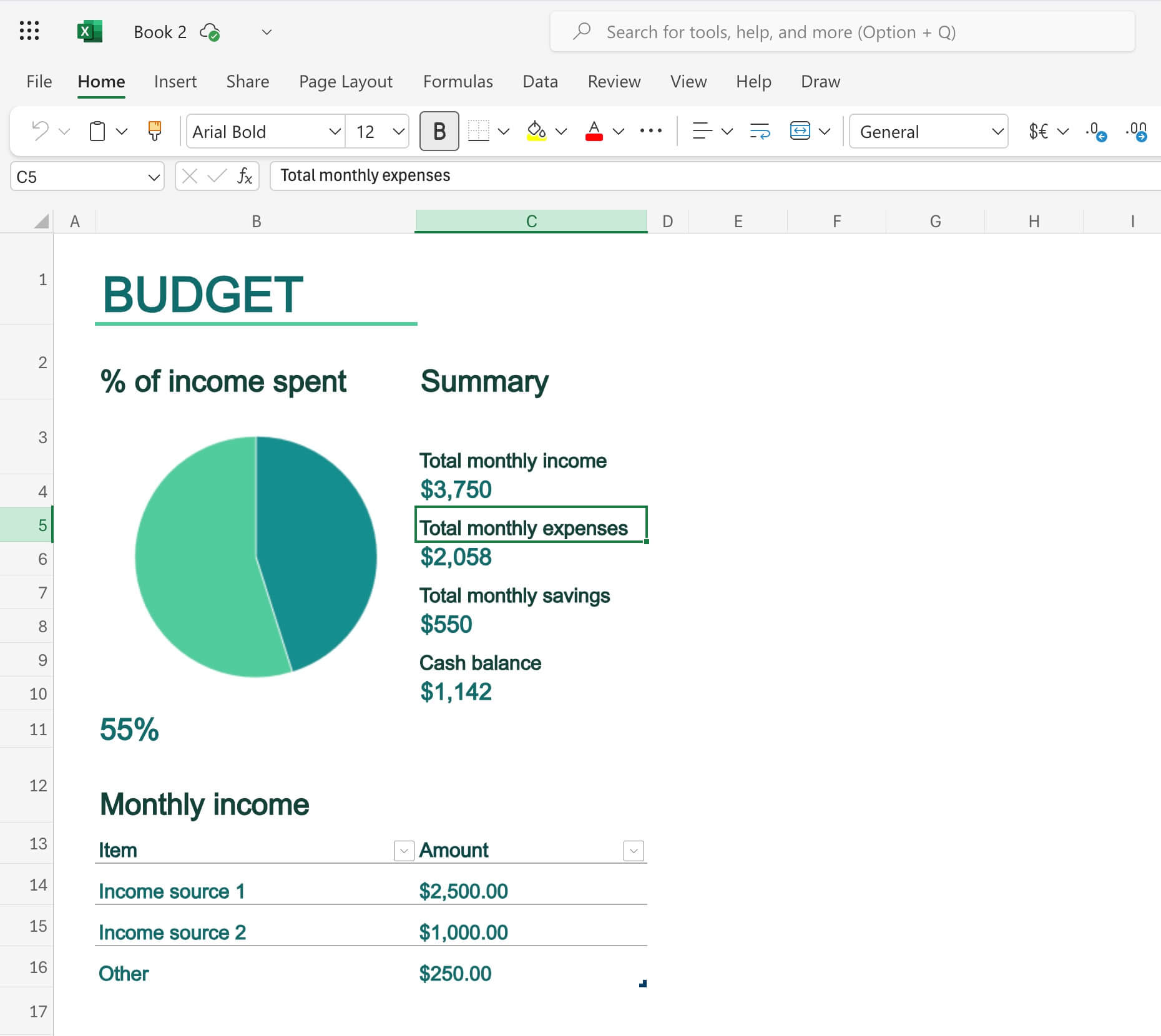1161x1036 pixels.
Task: Decrease decimal places icon
Action: [x=1095, y=131]
